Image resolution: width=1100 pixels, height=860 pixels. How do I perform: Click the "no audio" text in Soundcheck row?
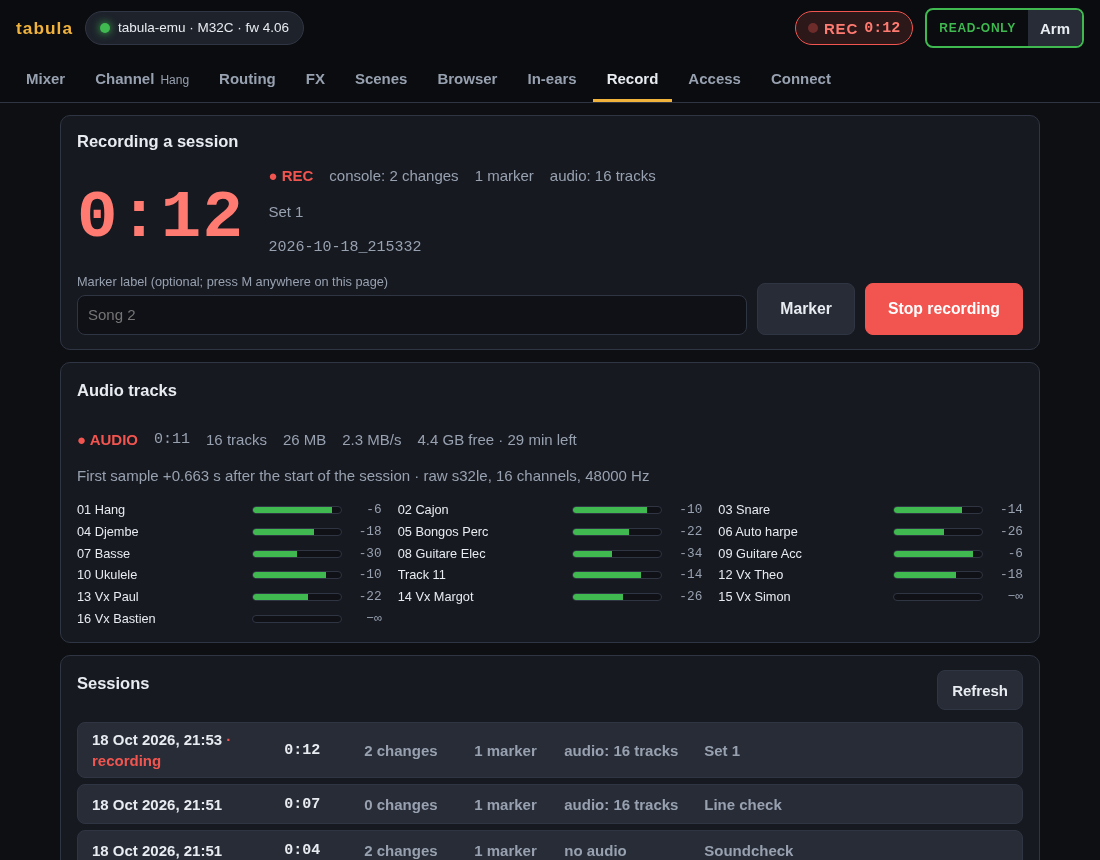[x=595, y=851]
